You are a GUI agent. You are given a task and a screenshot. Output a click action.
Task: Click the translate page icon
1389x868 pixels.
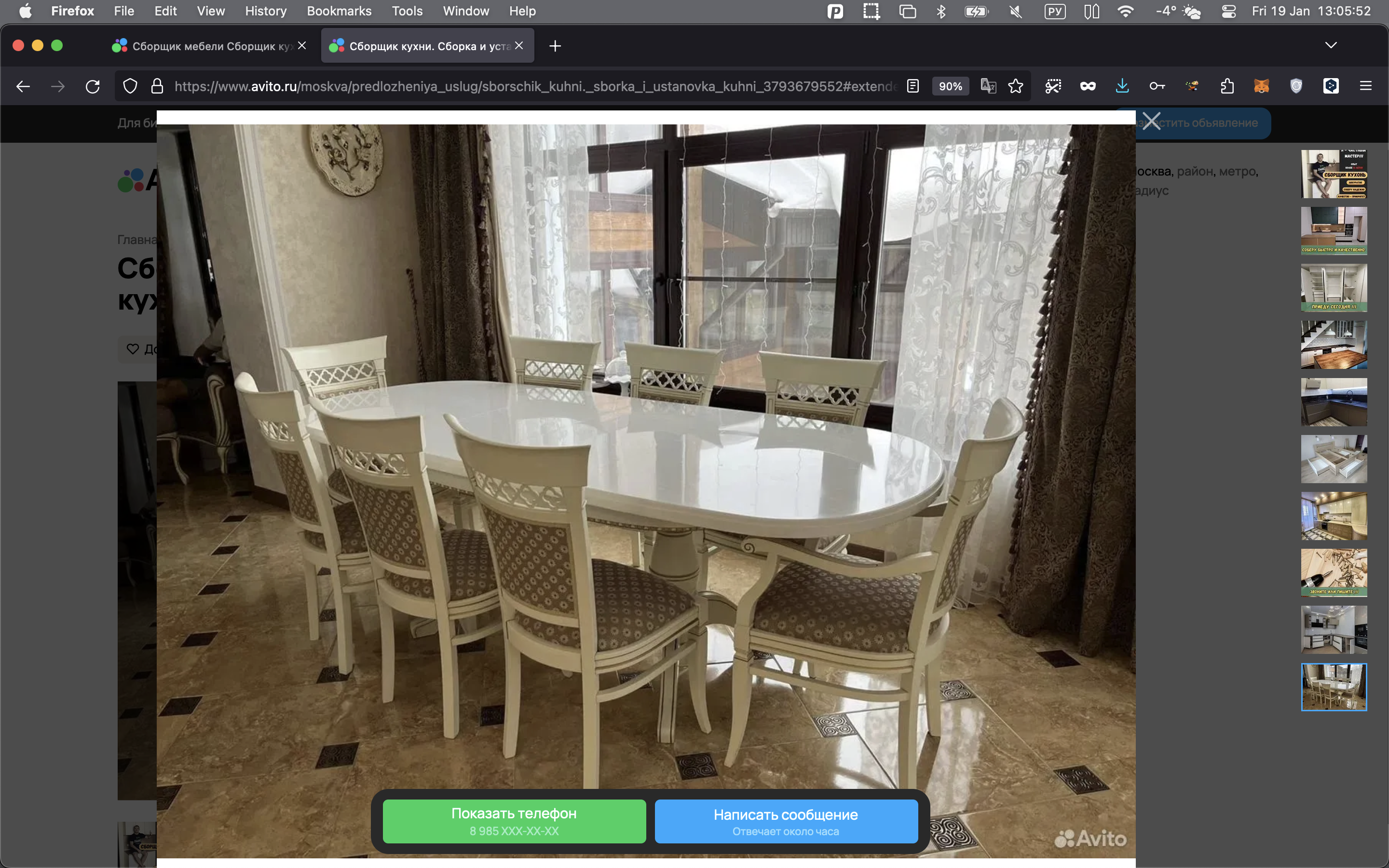coord(988,87)
